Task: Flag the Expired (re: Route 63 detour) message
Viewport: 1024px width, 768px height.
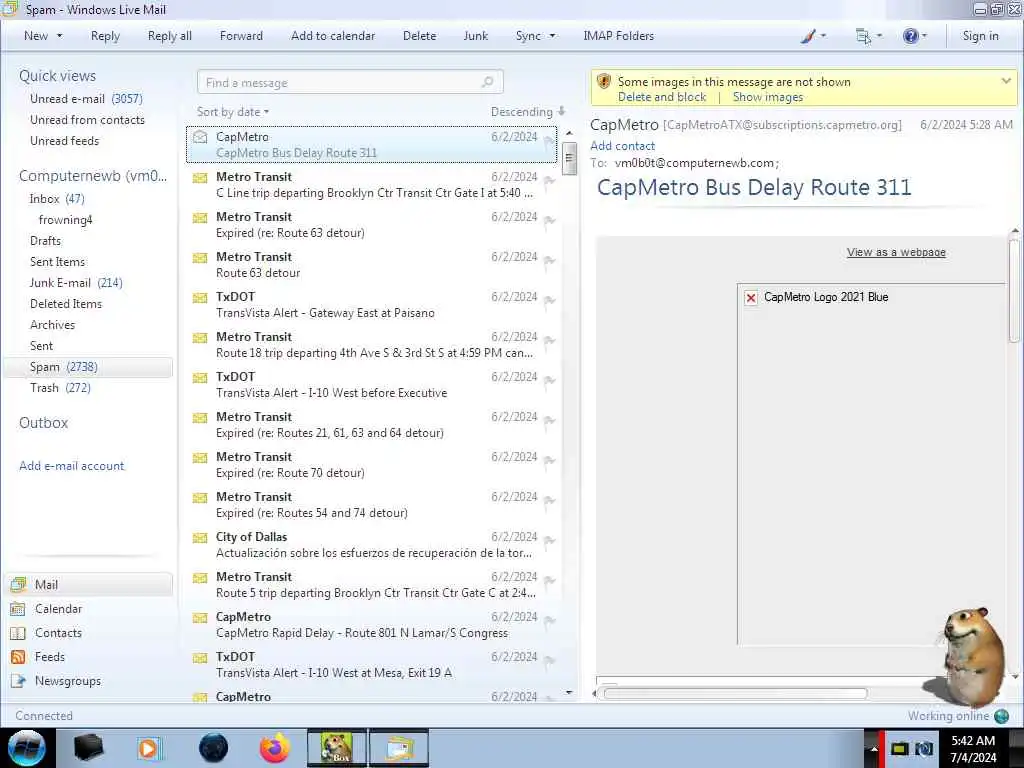Action: 549,221
